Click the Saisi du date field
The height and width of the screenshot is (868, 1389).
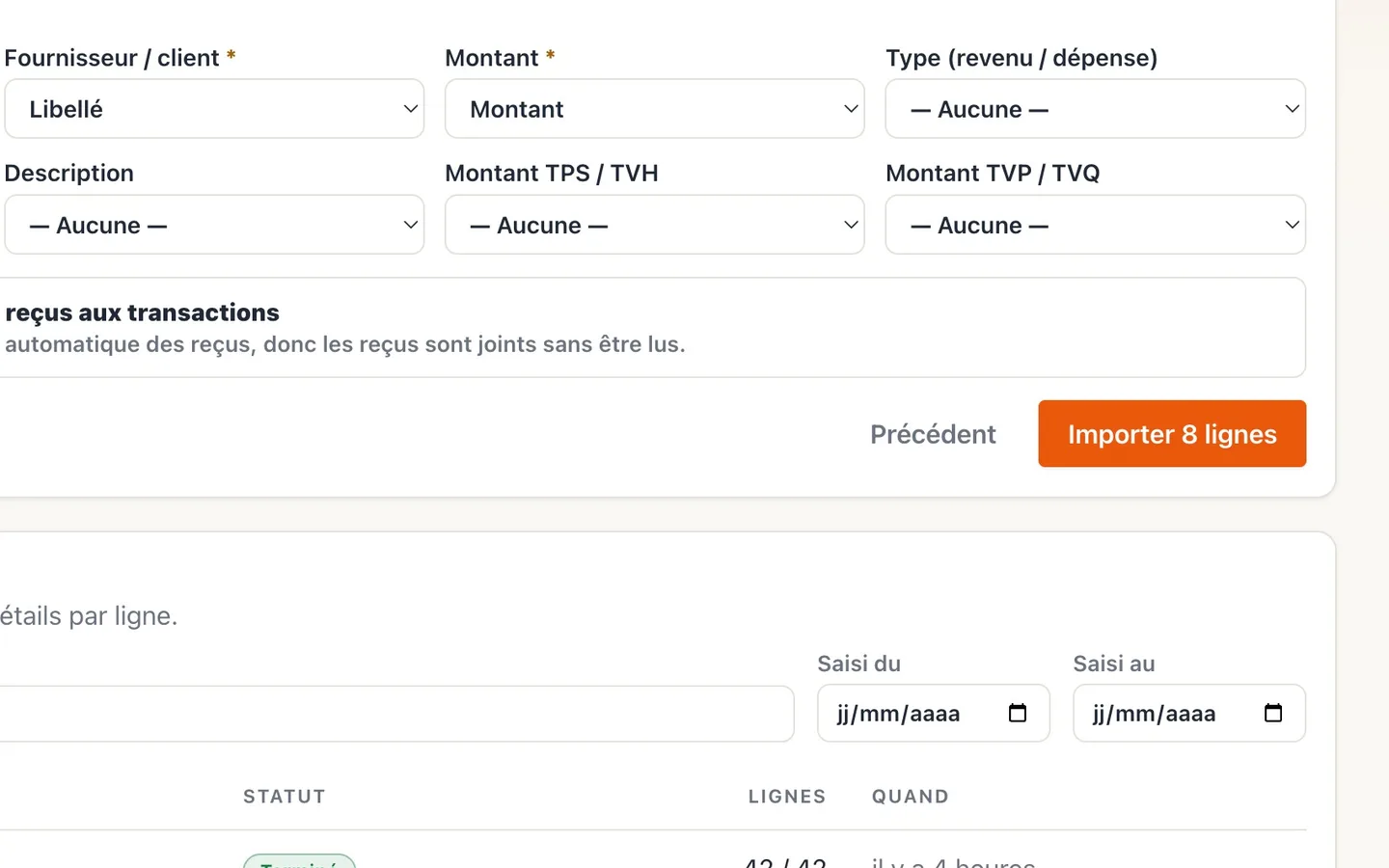tap(934, 713)
